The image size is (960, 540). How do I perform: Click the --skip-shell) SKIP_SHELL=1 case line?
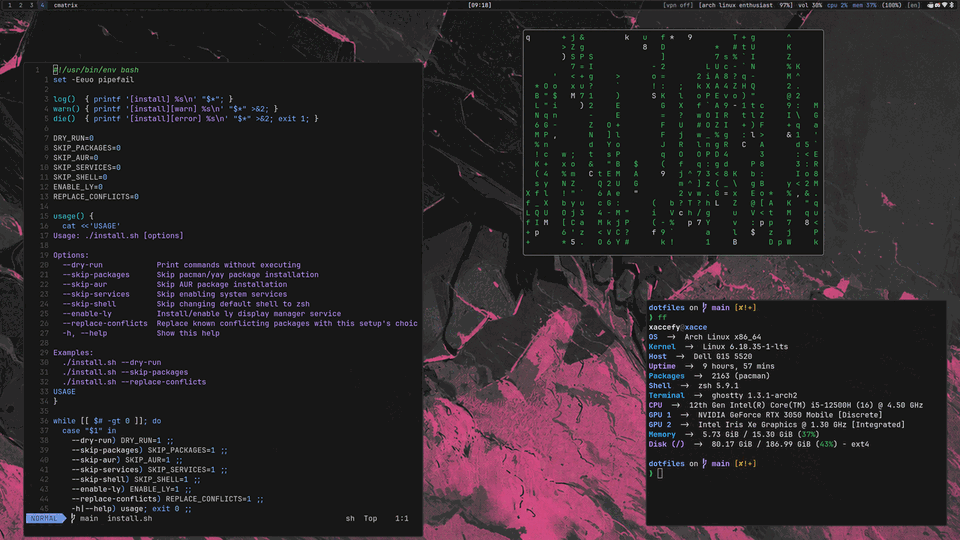pyautogui.click(x=136, y=480)
